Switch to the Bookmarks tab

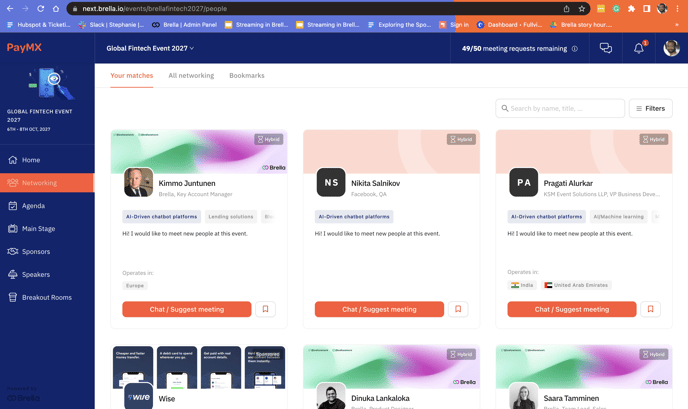(x=247, y=75)
